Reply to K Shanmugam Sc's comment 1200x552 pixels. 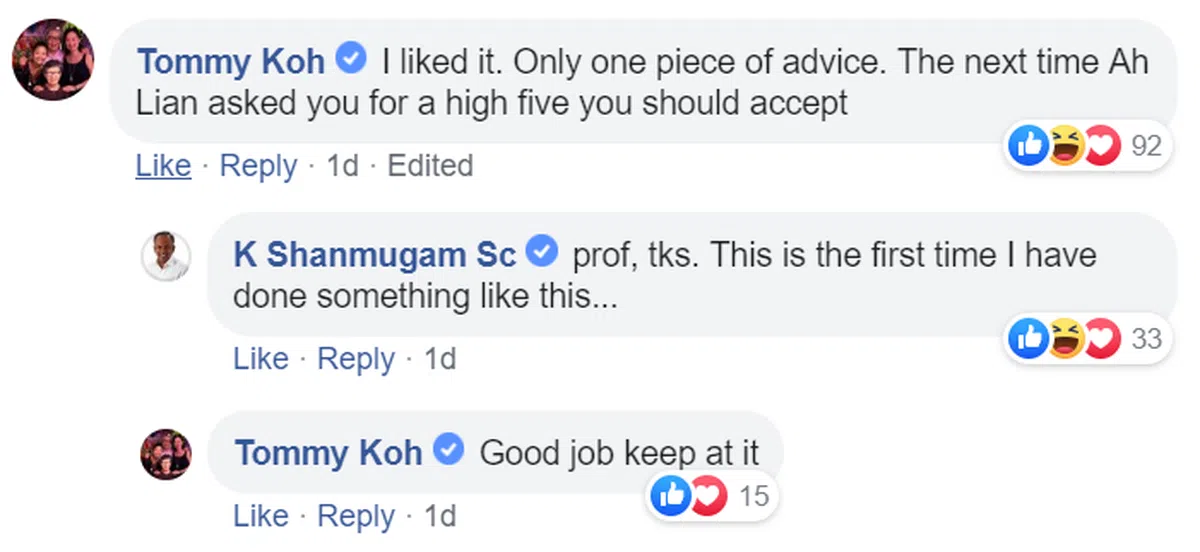coord(356,359)
